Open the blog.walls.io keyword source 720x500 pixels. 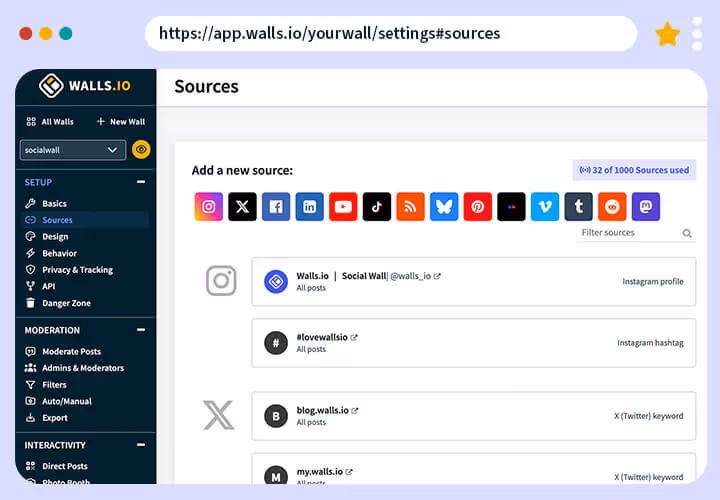pyautogui.click(x=473, y=416)
